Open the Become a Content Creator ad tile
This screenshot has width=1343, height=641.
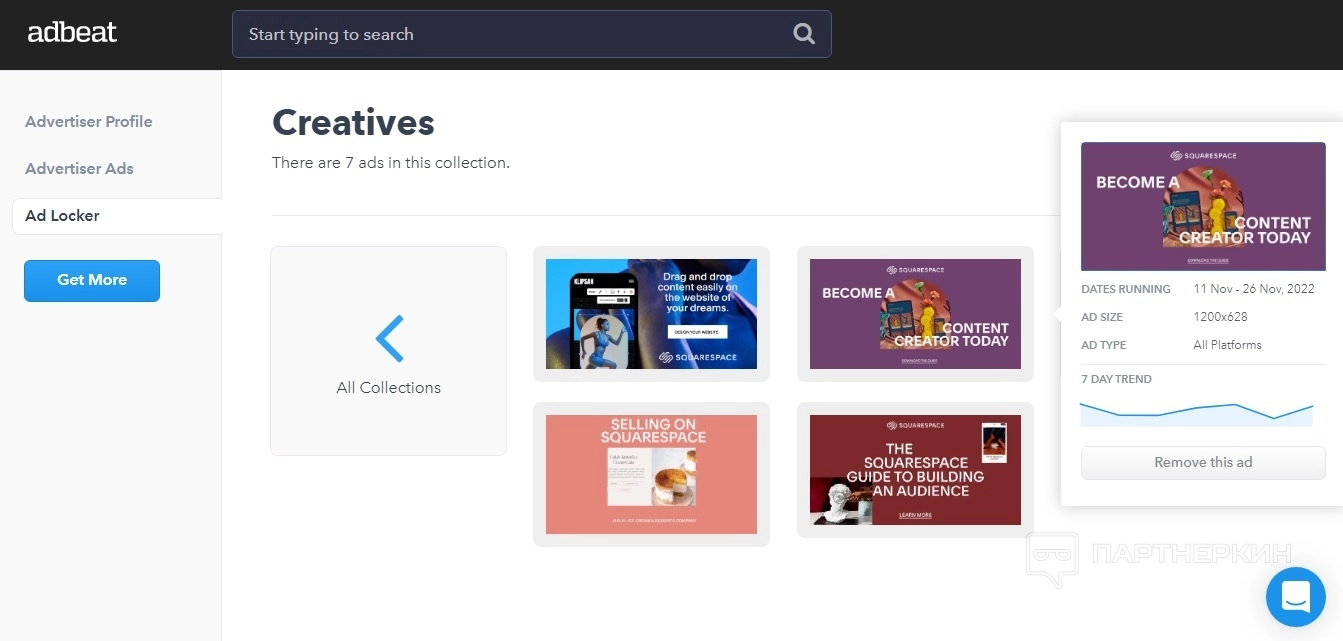(915, 314)
